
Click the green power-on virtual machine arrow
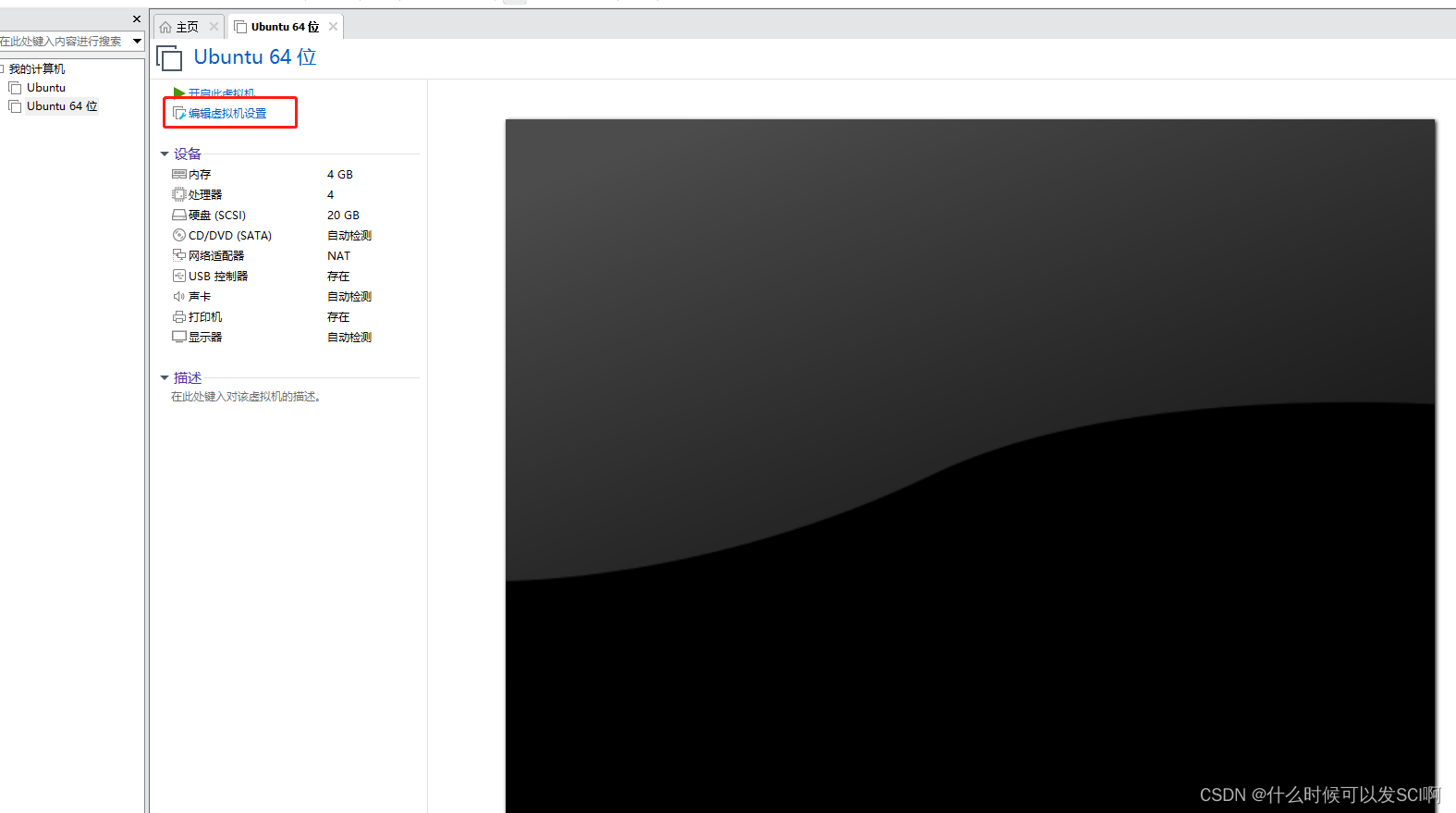pyautogui.click(x=179, y=92)
